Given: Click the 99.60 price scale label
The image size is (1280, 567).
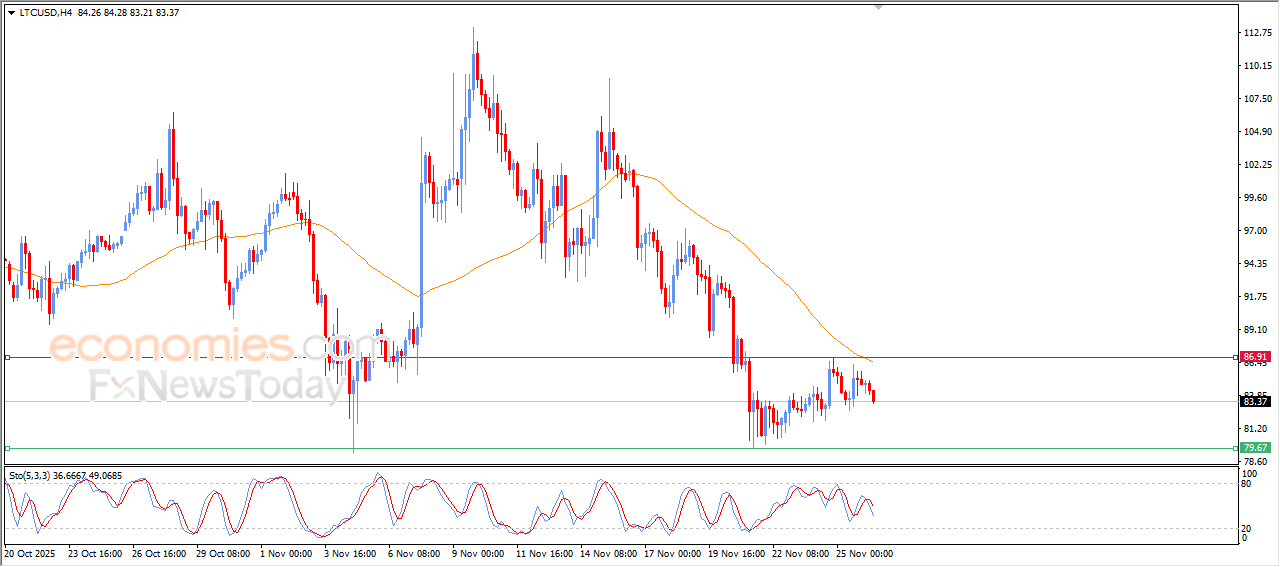Looking at the screenshot, I should coord(1254,198).
